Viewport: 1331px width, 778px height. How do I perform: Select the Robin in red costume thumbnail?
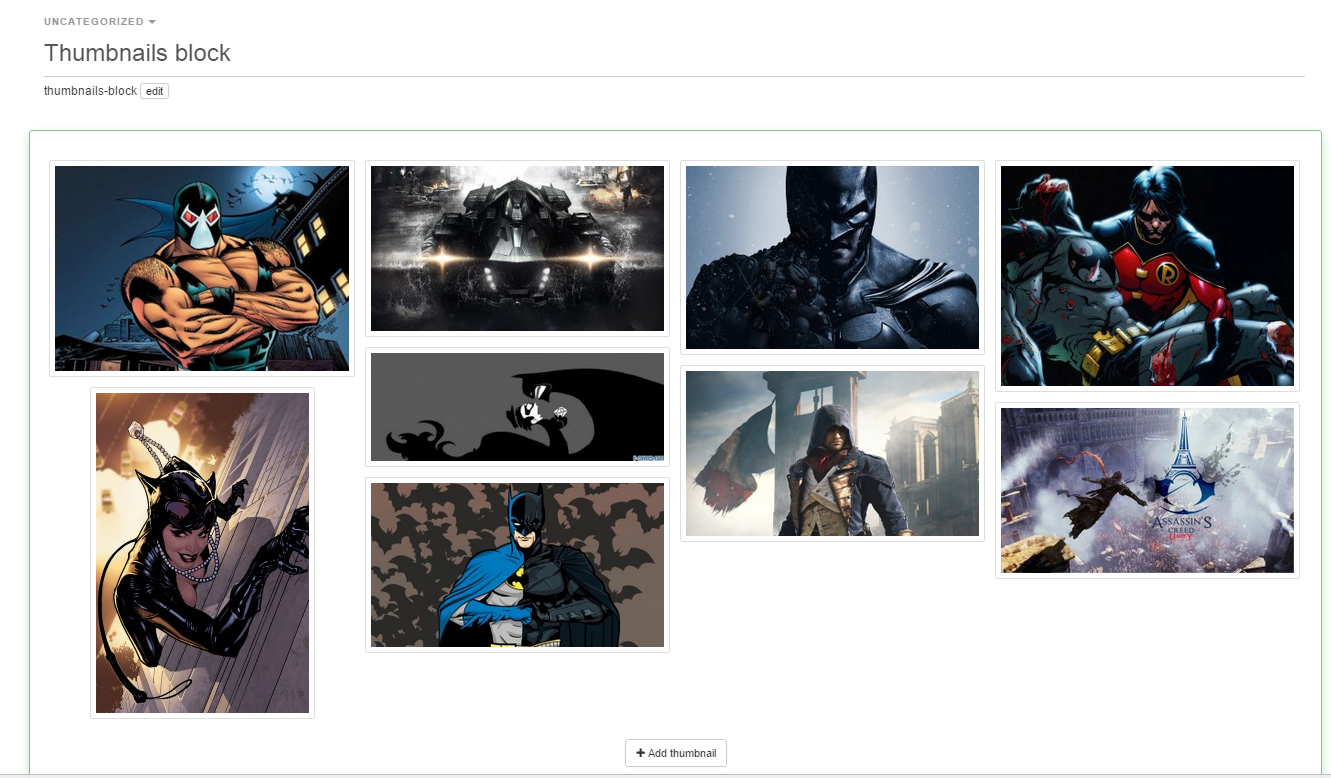(x=1147, y=276)
